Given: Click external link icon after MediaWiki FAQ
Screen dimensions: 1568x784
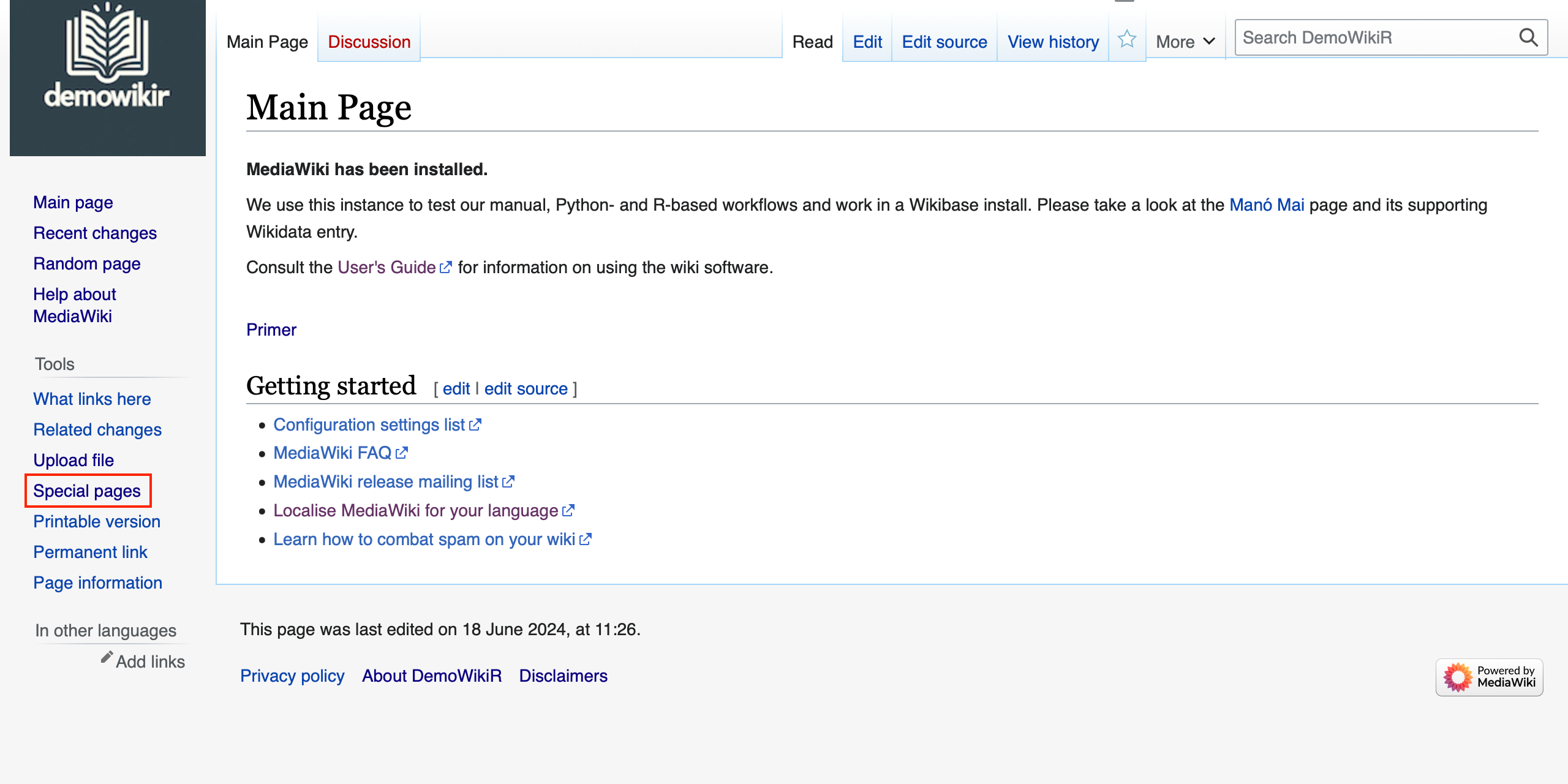Looking at the screenshot, I should pos(402,453).
